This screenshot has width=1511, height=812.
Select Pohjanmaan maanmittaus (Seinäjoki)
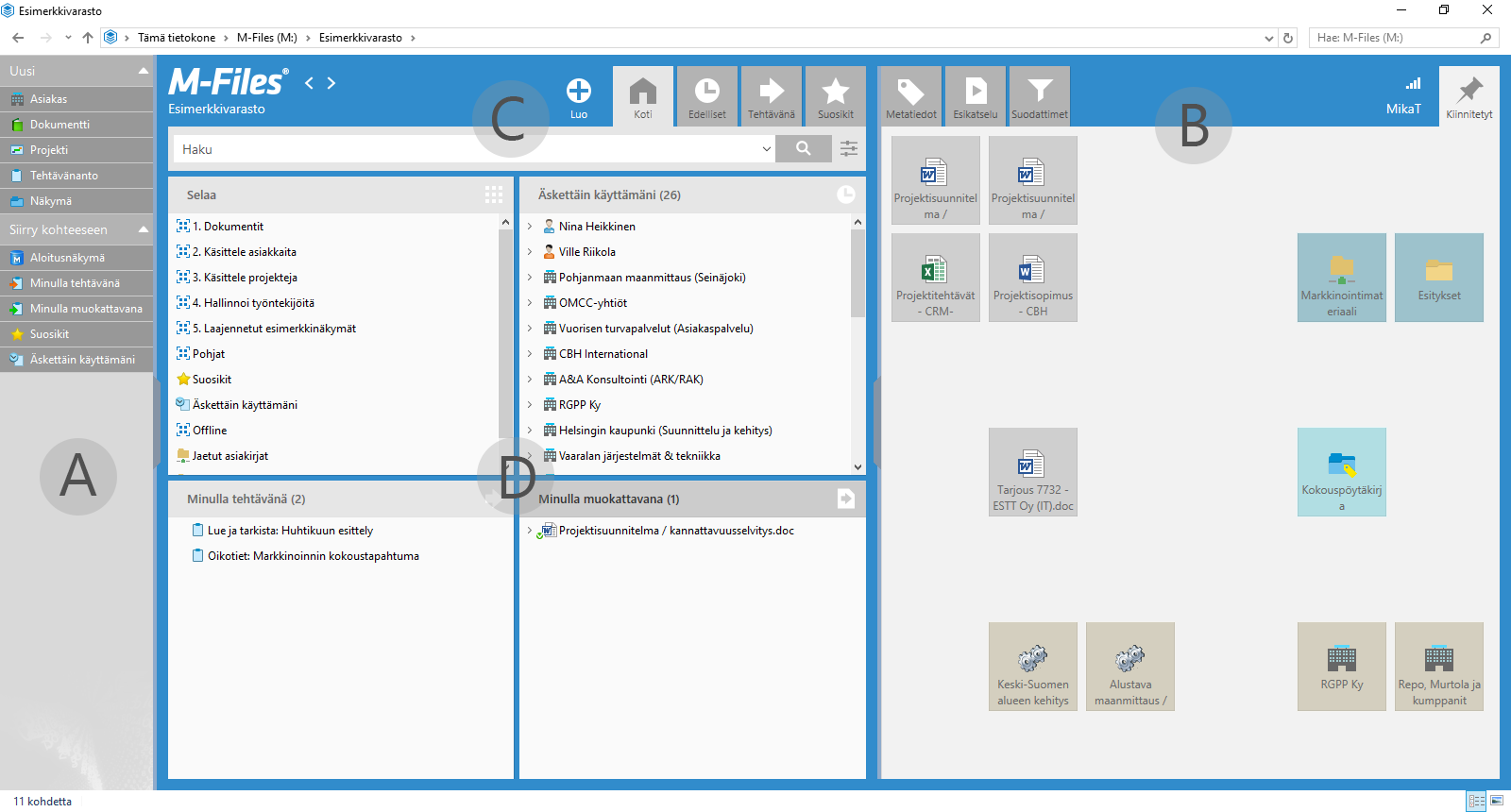[652, 278]
